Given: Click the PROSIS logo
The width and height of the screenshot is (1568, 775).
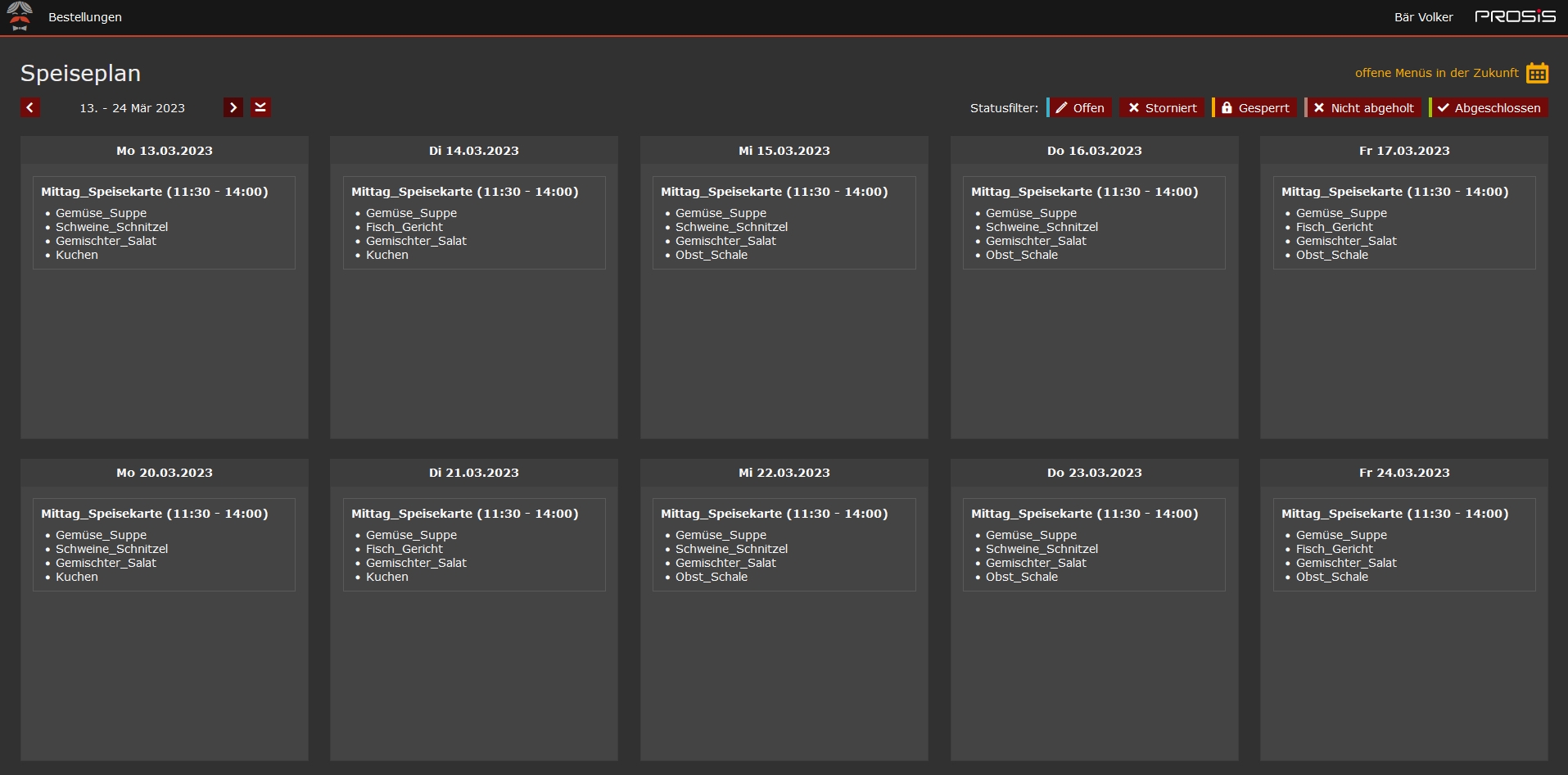Looking at the screenshot, I should [x=1515, y=16].
